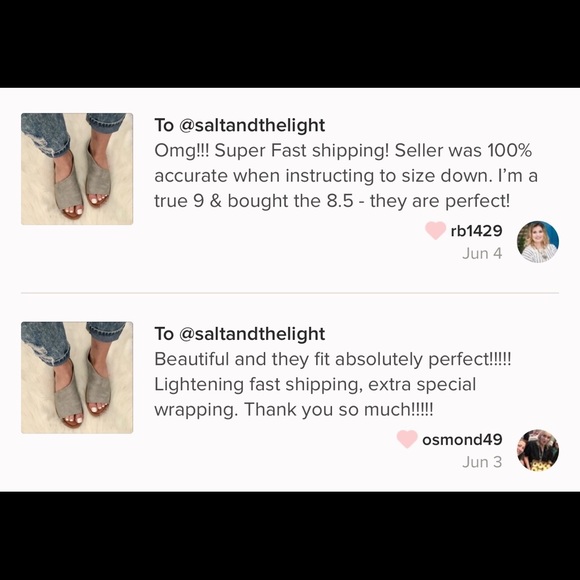Open osmond49's round profile avatar

click(537, 450)
